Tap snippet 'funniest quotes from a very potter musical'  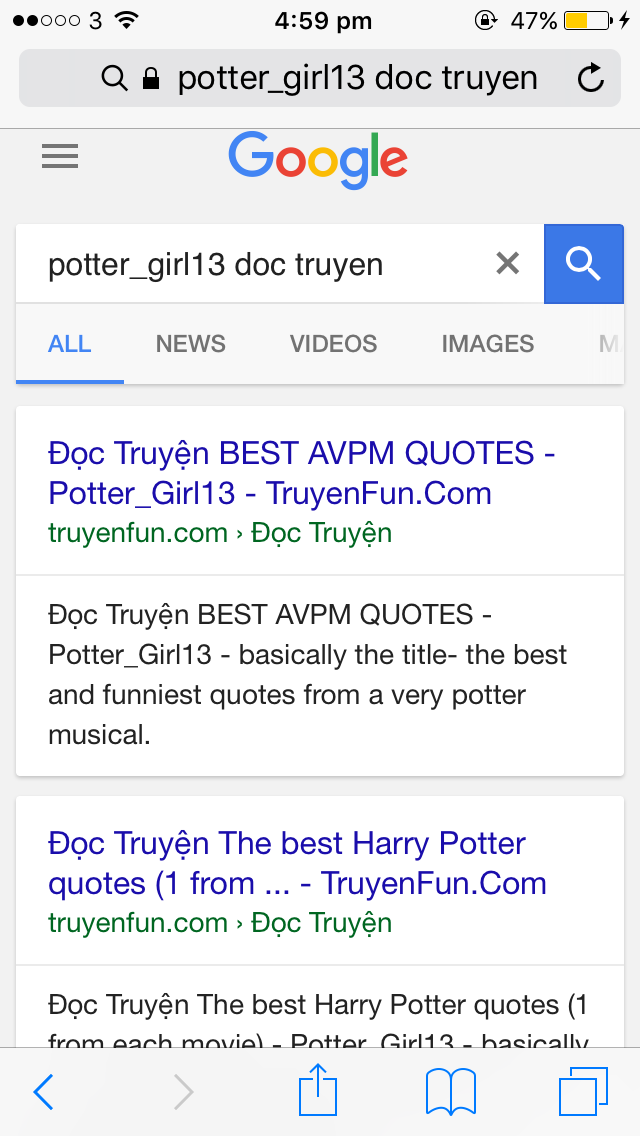pos(307,675)
